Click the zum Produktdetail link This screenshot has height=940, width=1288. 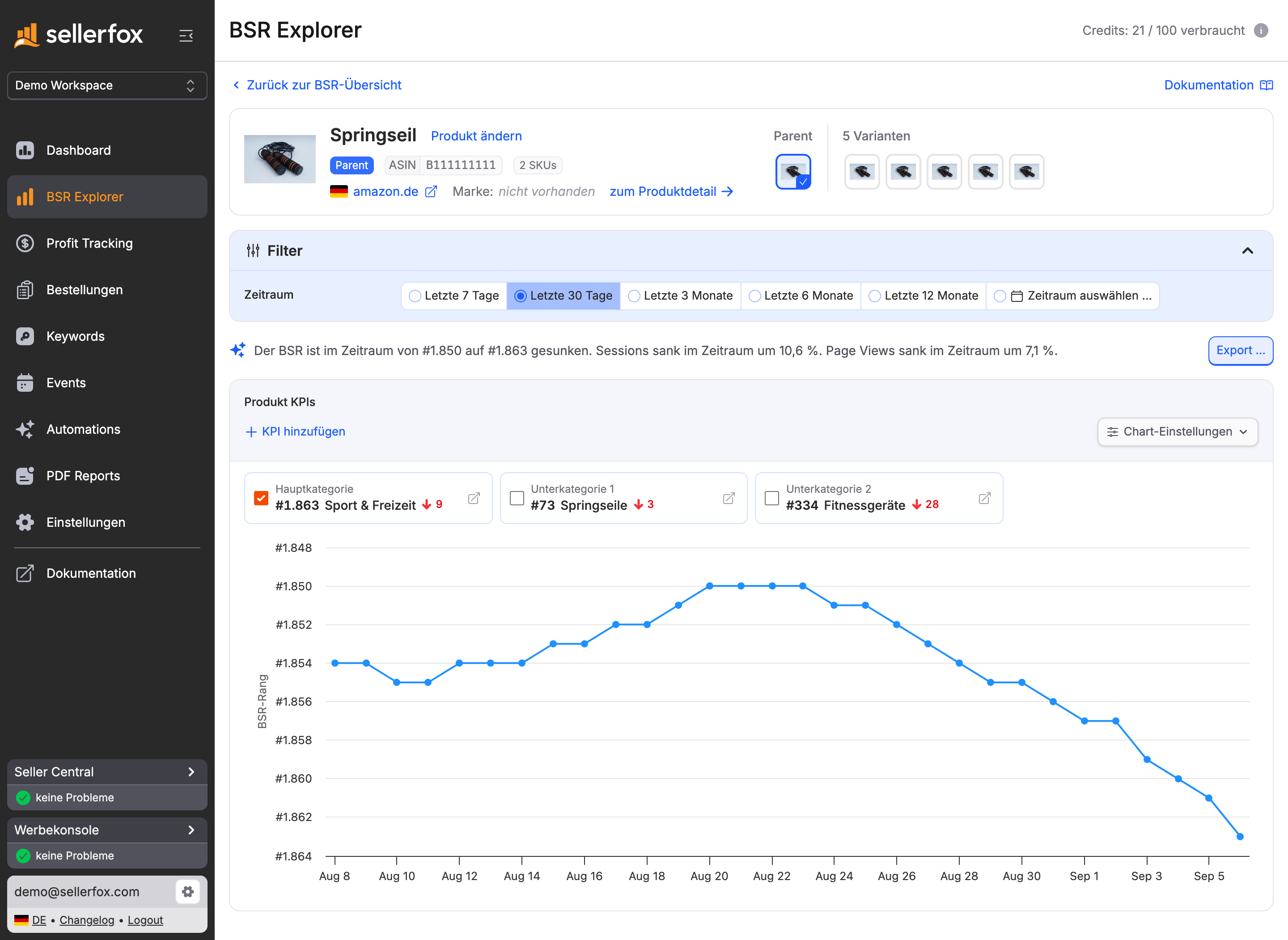point(671,192)
